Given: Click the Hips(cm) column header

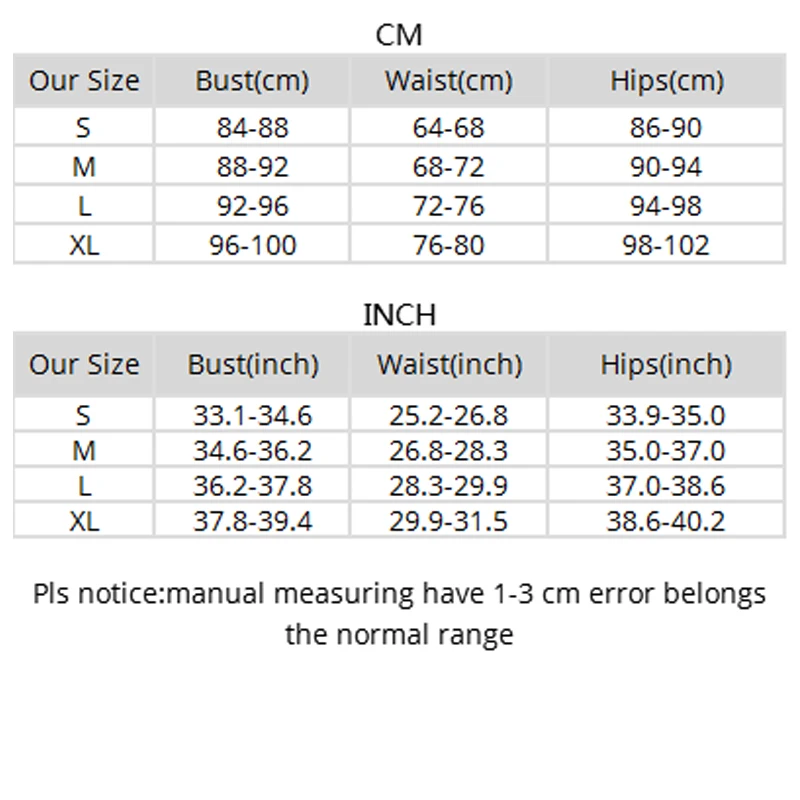Looking at the screenshot, I should click(x=666, y=81).
